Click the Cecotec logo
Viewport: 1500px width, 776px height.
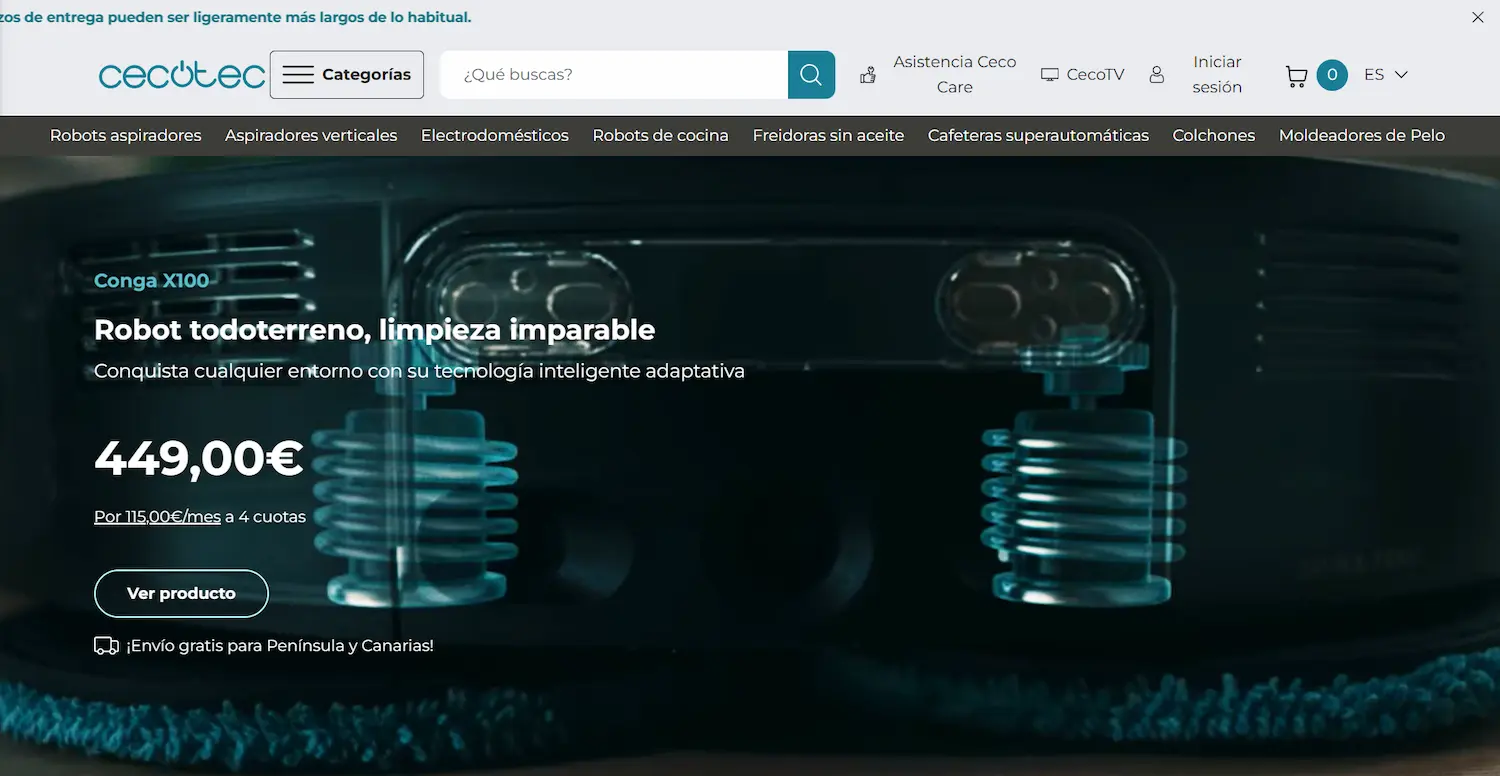[182, 75]
